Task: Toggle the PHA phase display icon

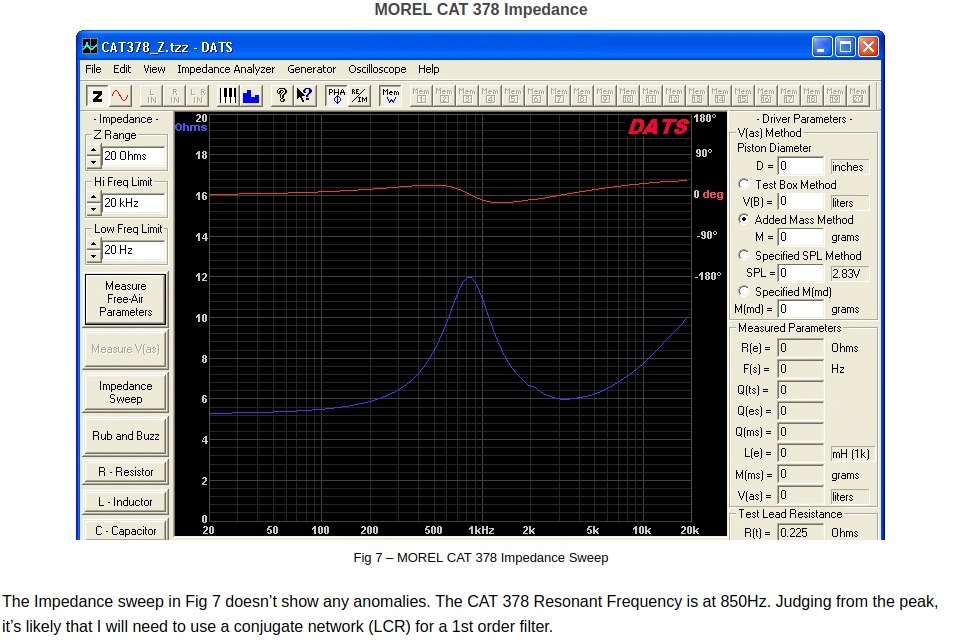Action: pos(336,96)
